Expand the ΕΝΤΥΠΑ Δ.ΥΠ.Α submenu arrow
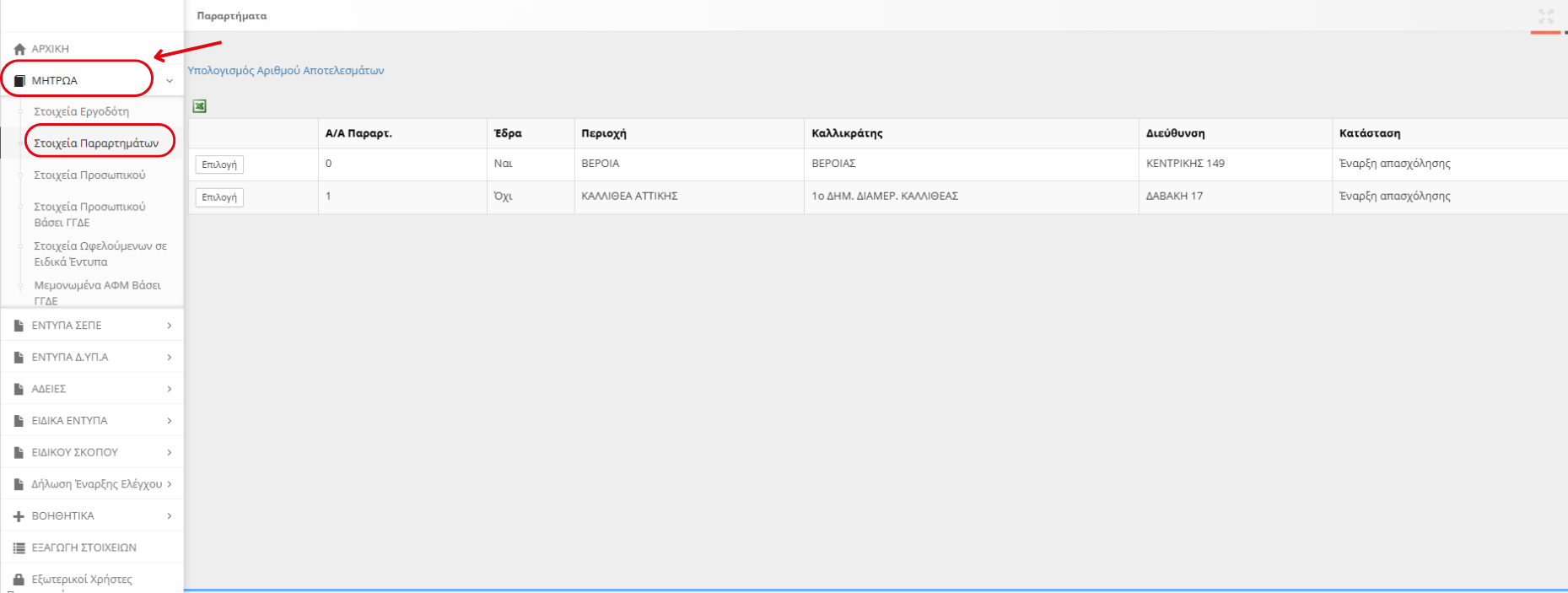The height and width of the screenshot is (593, 1568). pos(170,358)
